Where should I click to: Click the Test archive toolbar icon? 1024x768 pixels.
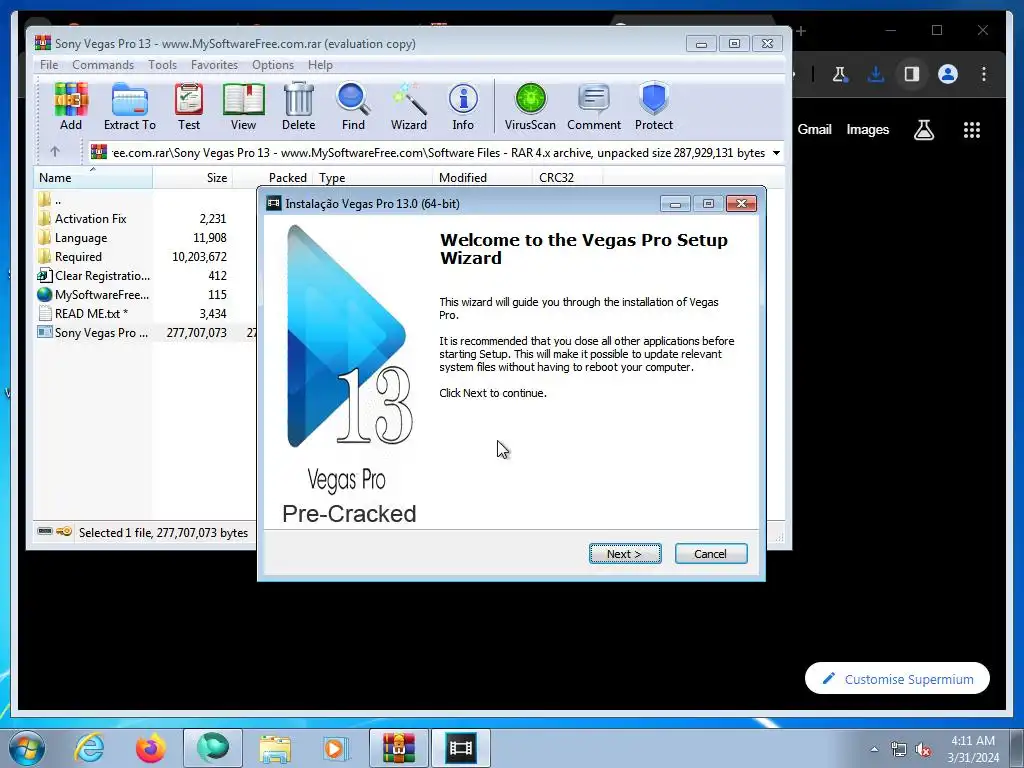[x=189, y=106]
